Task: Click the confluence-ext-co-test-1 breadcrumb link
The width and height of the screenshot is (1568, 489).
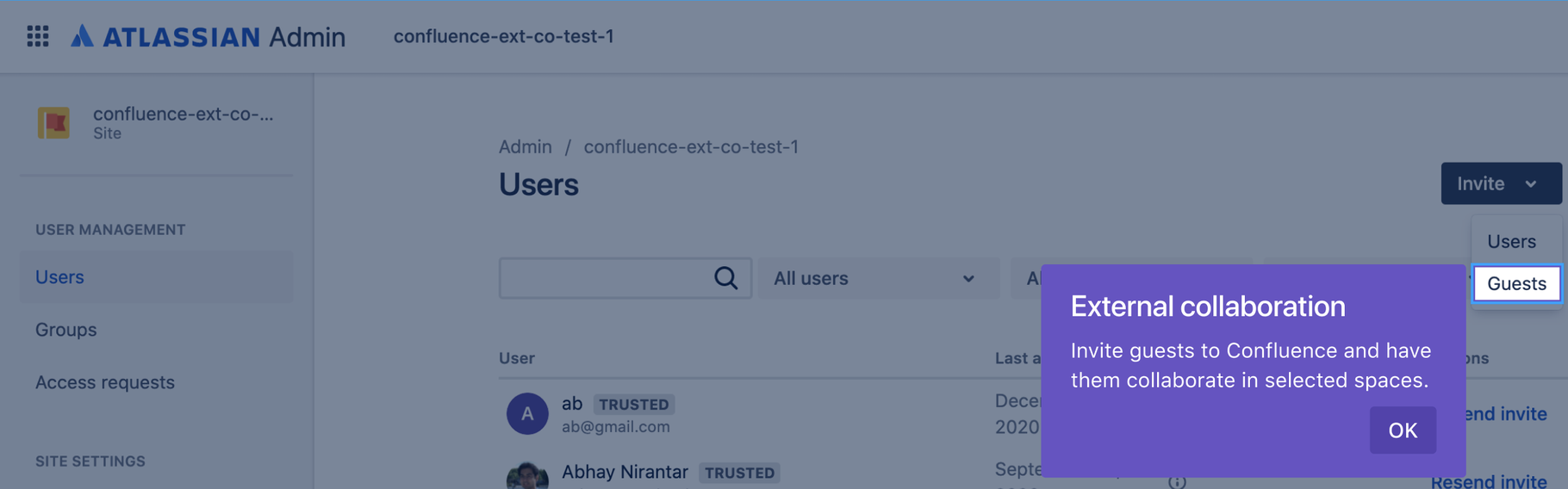Action: click(691, 146)
